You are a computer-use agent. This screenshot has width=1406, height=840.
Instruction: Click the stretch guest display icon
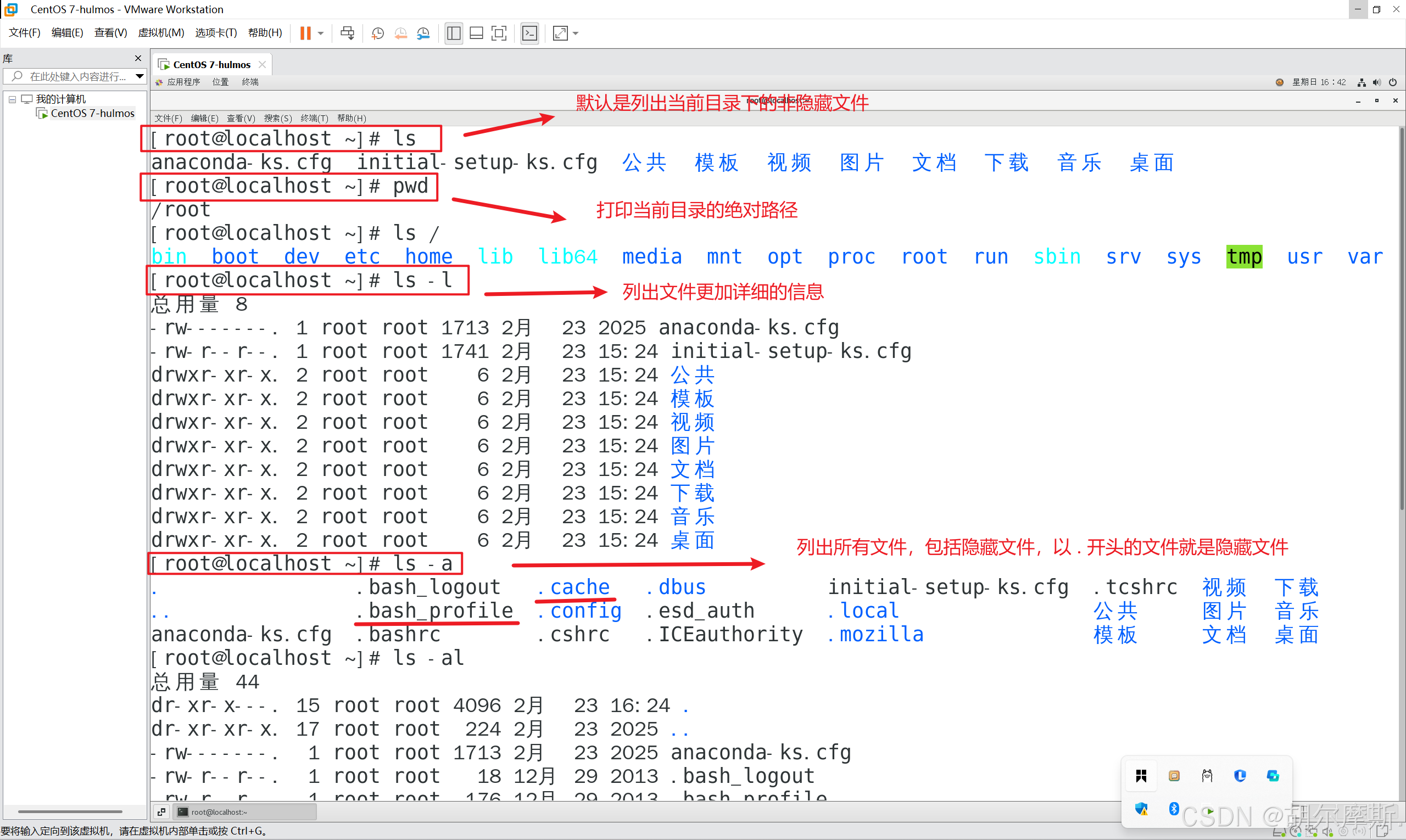pos(560,33)
